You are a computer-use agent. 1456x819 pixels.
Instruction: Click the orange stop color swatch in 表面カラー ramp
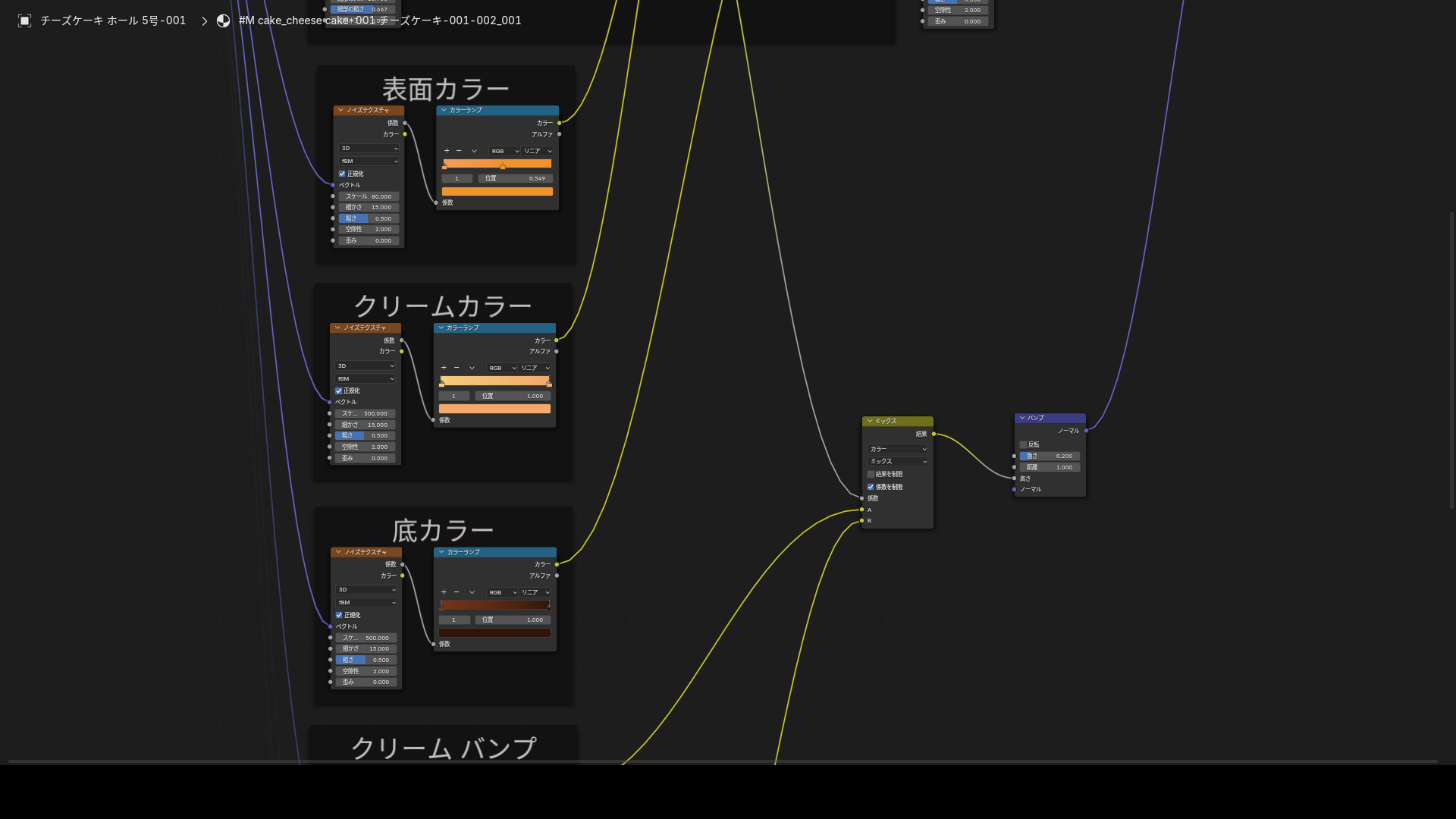coord(497,192)
